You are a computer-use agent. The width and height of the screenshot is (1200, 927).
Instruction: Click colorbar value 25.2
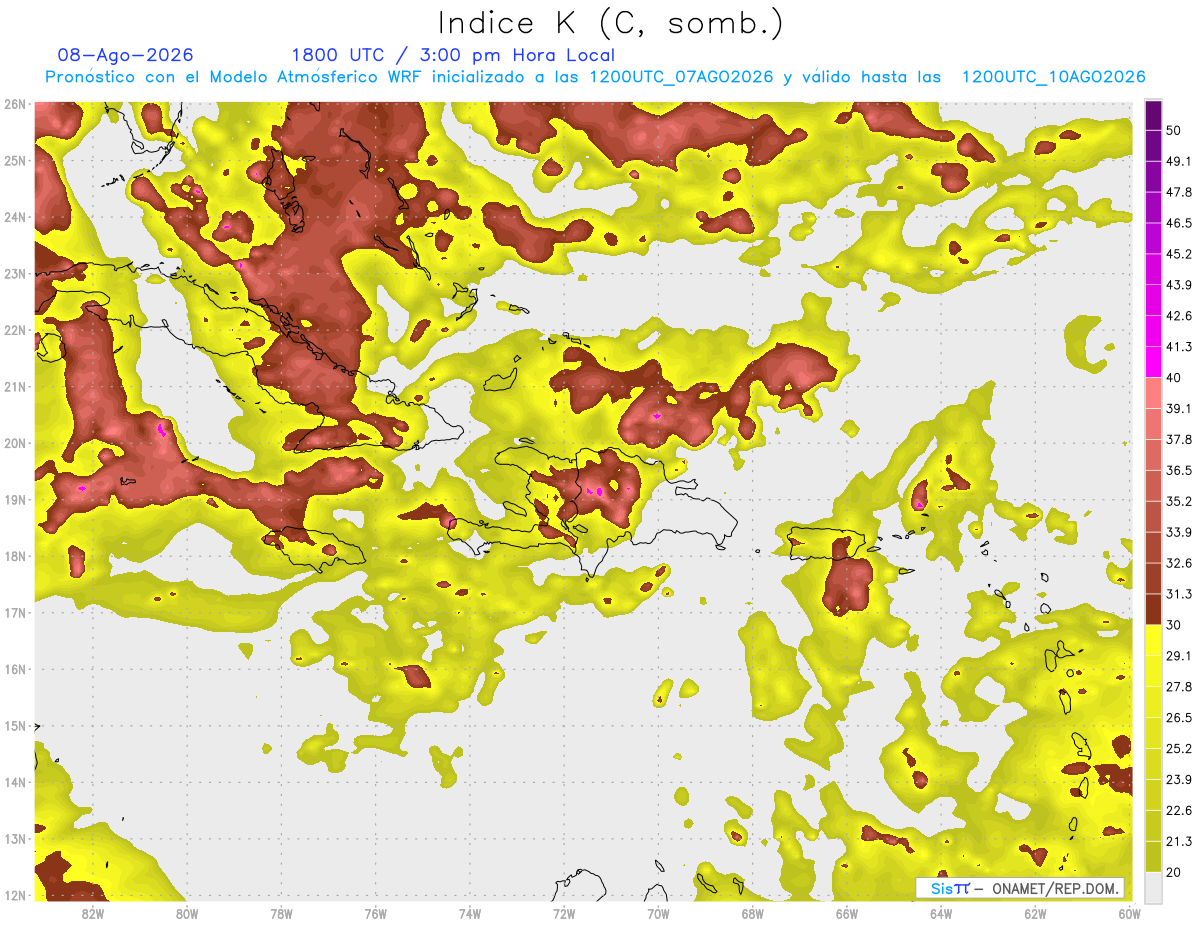1179,749
